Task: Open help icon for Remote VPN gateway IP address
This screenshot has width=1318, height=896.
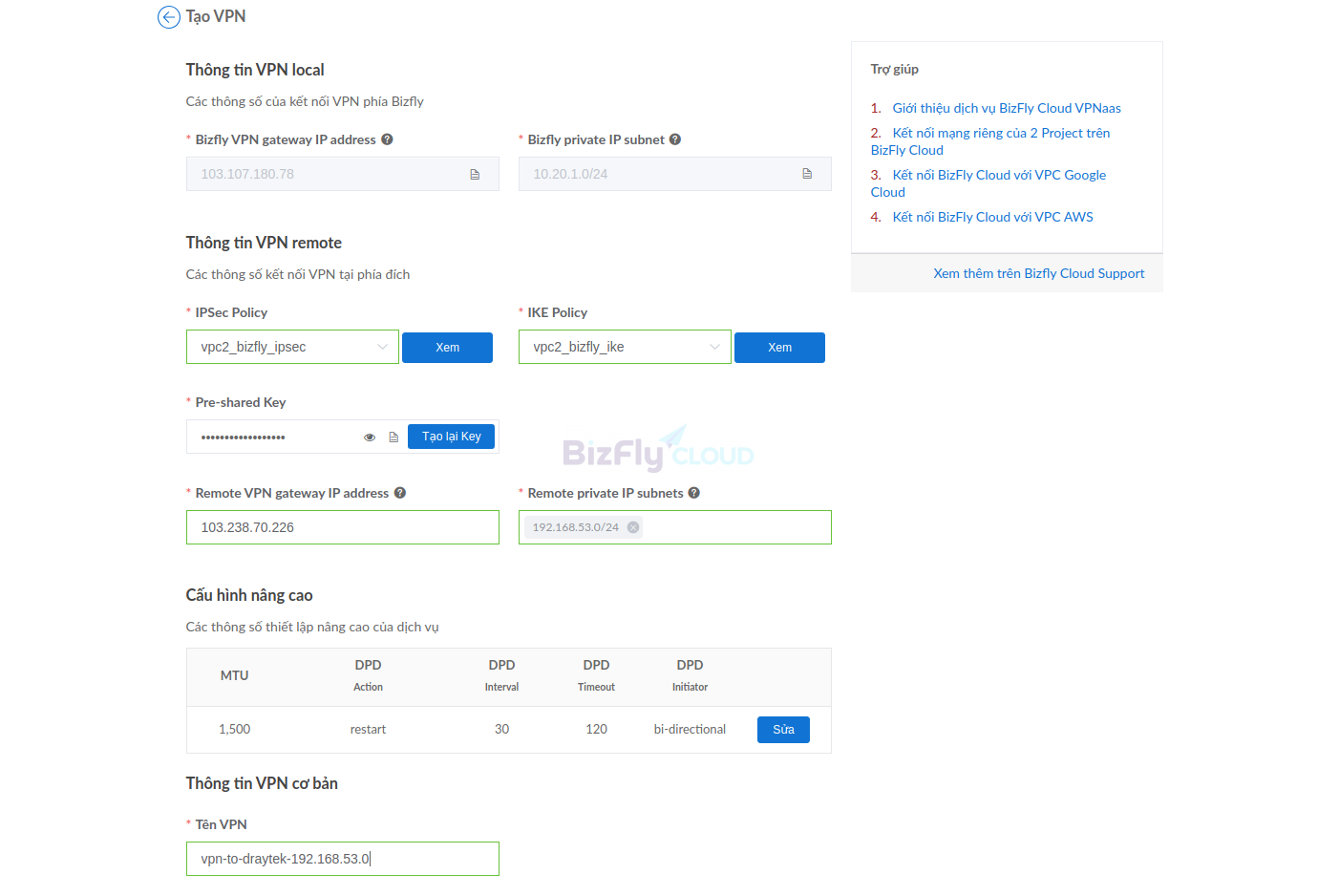Action: pos(400,493)
